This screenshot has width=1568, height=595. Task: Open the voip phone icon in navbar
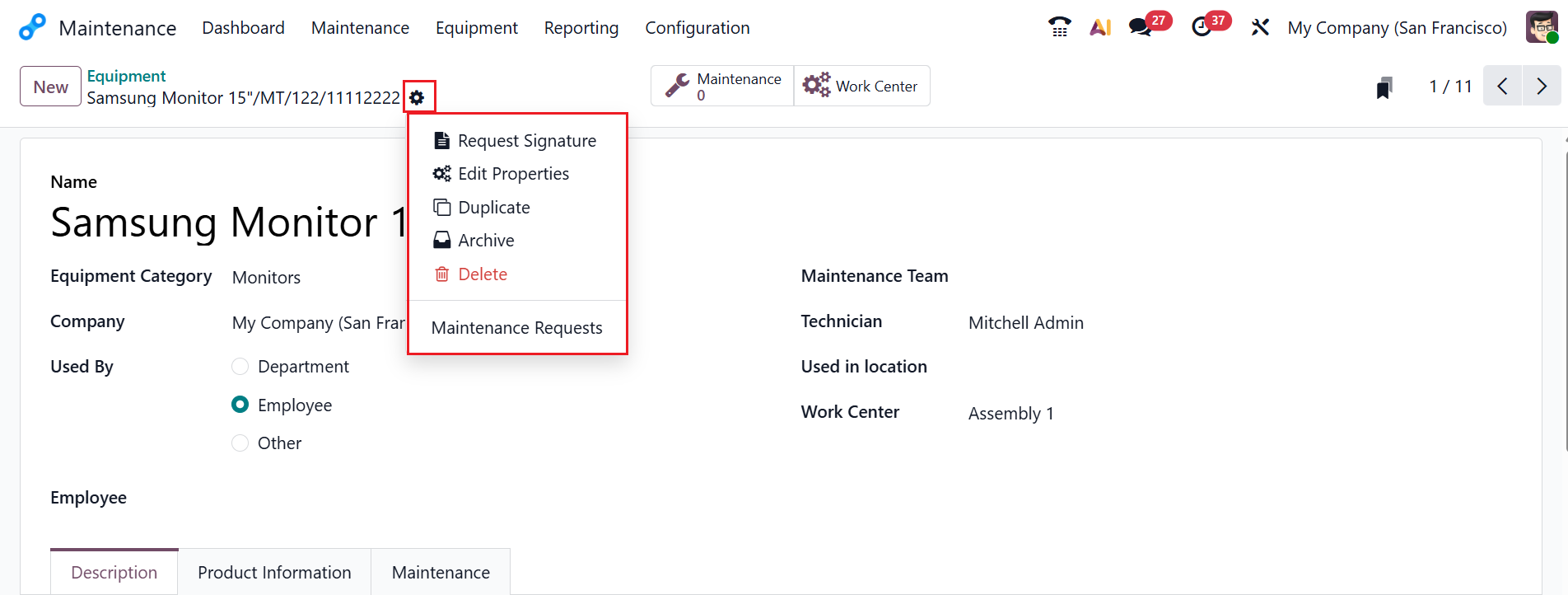point(1059,27)
